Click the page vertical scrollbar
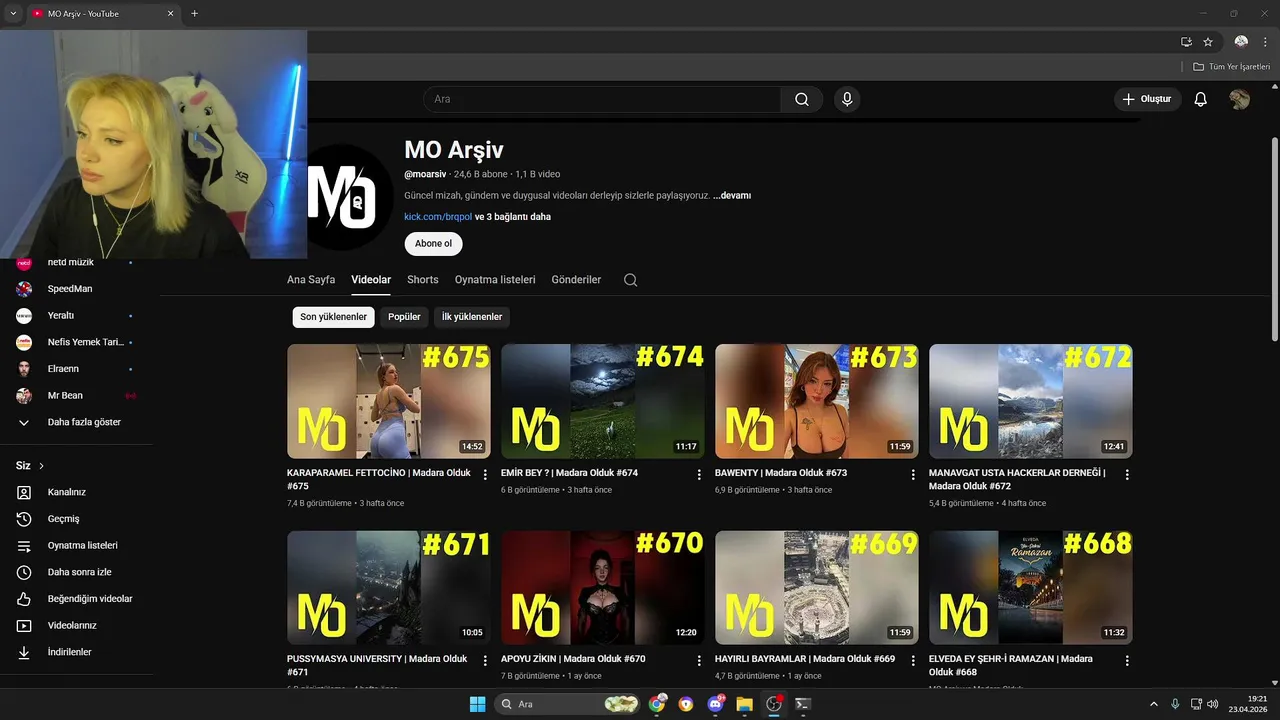 pyautogui.click(x=1274, y=240)
